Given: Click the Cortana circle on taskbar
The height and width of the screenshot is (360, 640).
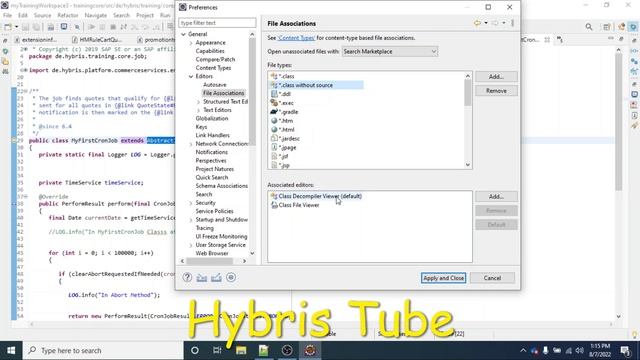Looking at the screenshot, I should [195, 350].
